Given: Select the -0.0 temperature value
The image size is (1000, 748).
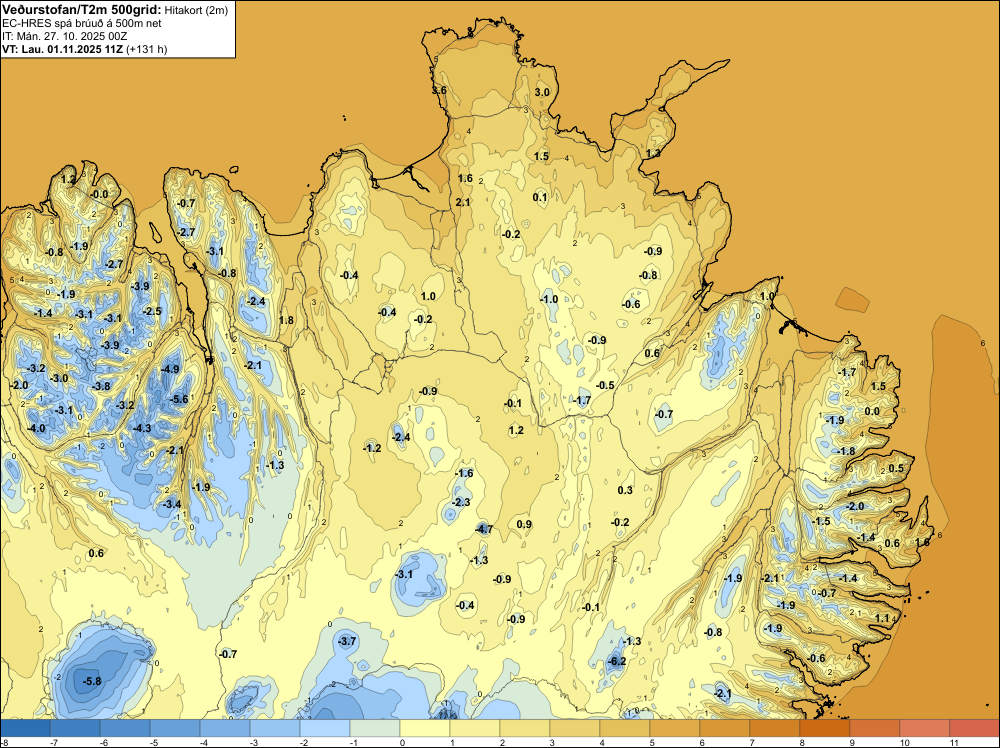Looking at the screenshot, I should coord(99,194).
